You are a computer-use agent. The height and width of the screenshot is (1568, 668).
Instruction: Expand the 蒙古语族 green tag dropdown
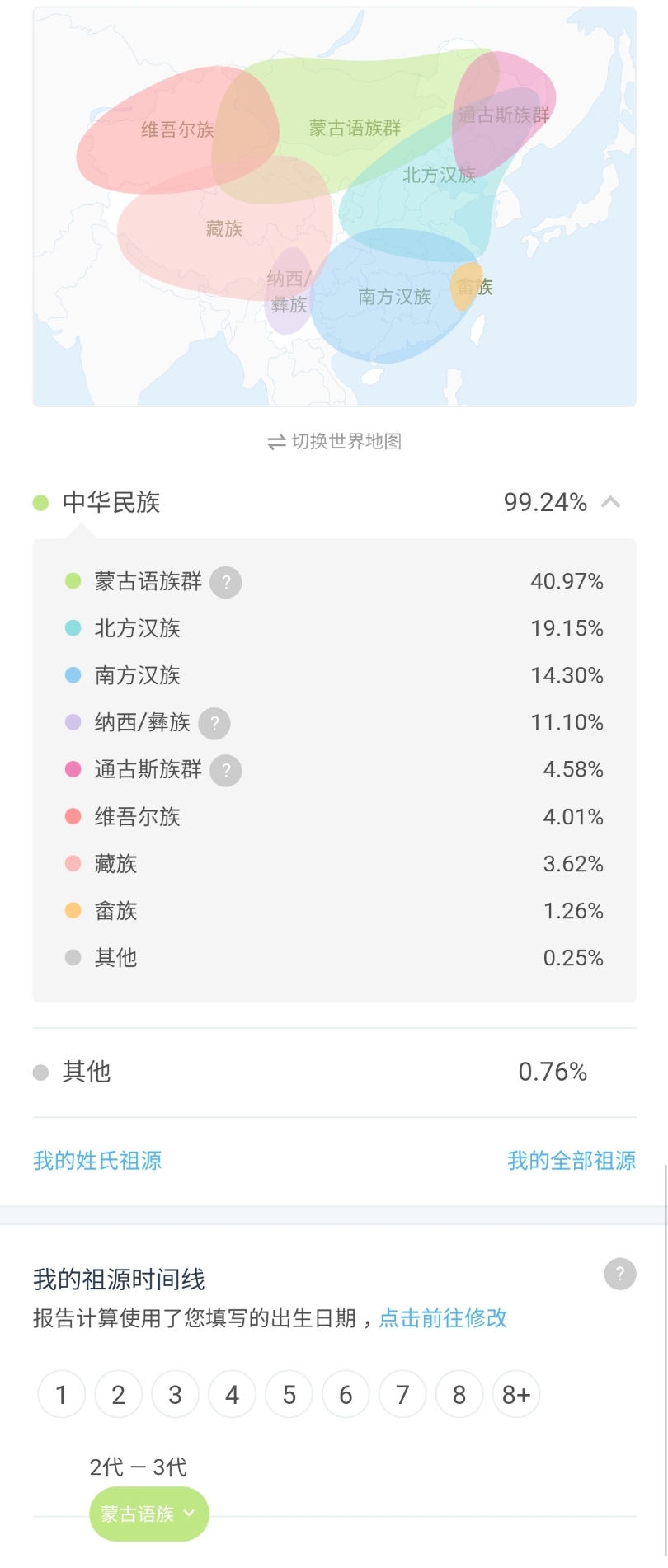pos(149,1514)
